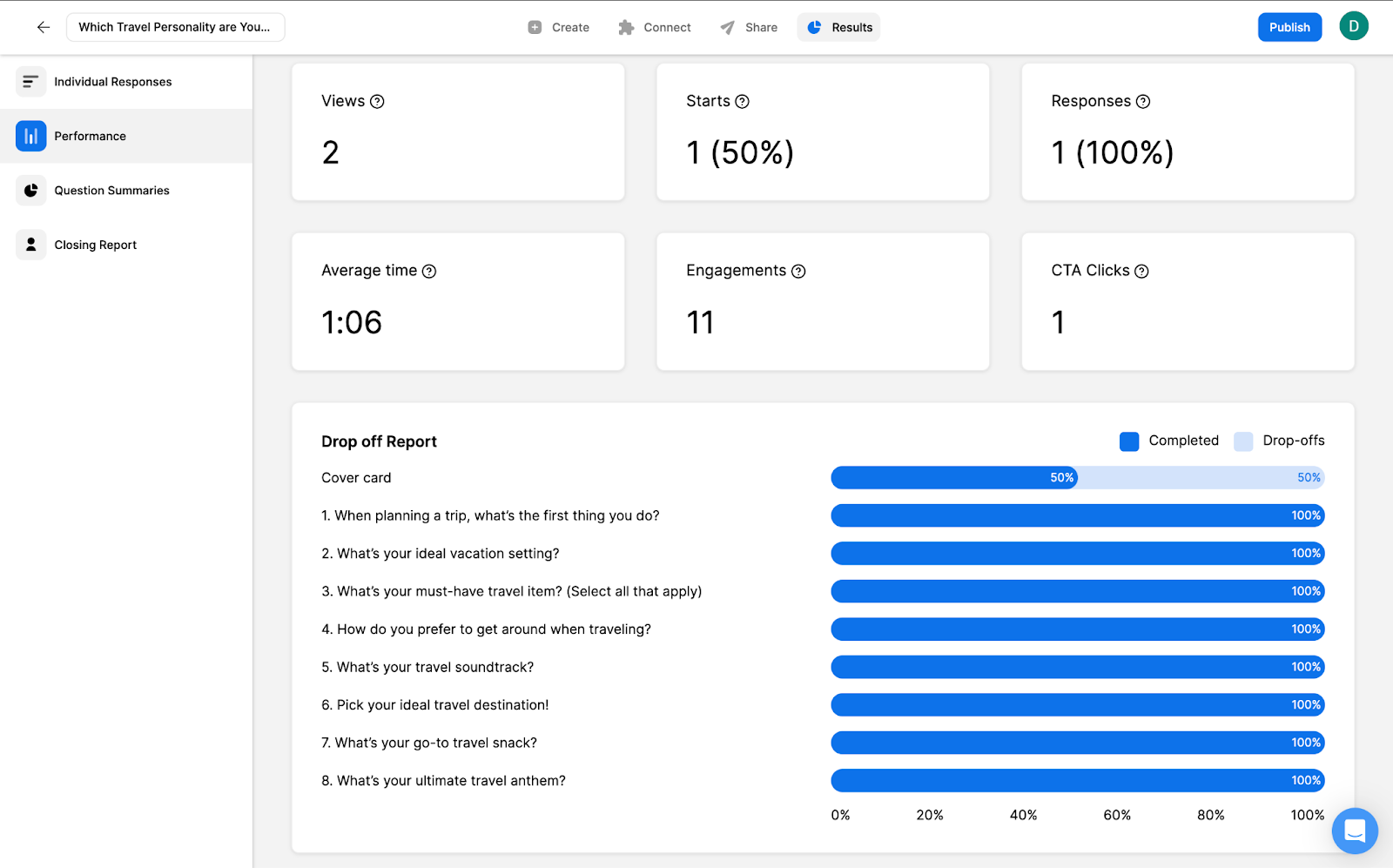Select the quiz title text field
This screenshot has width=1393, height=868.
coord(175,27)
